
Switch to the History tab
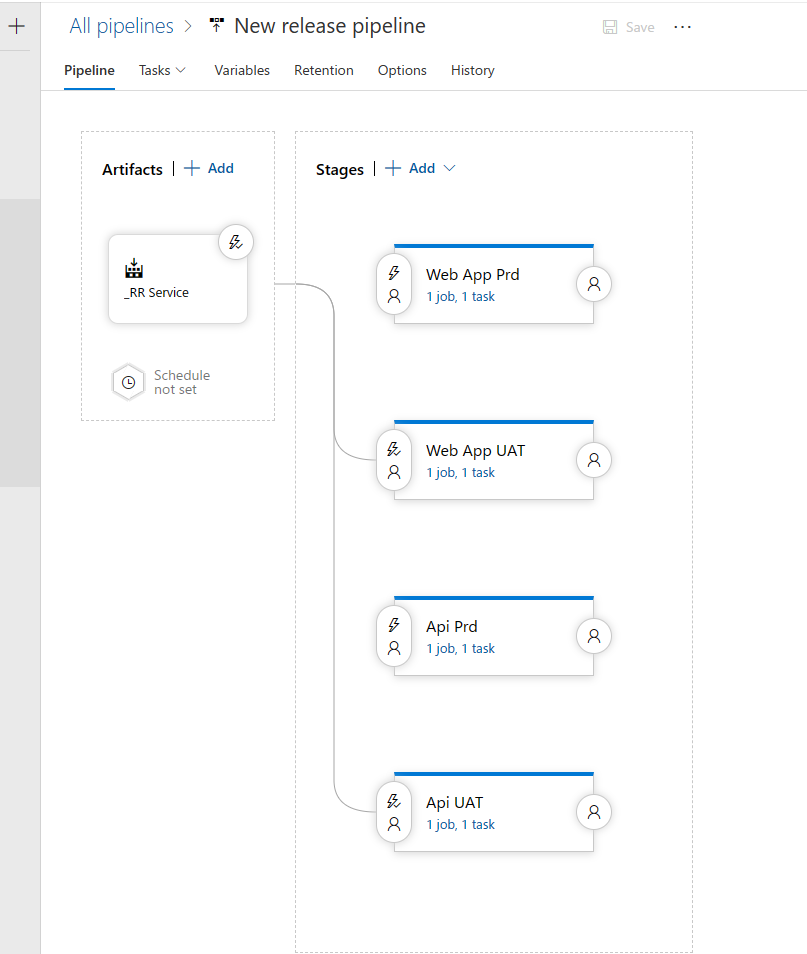472,70
